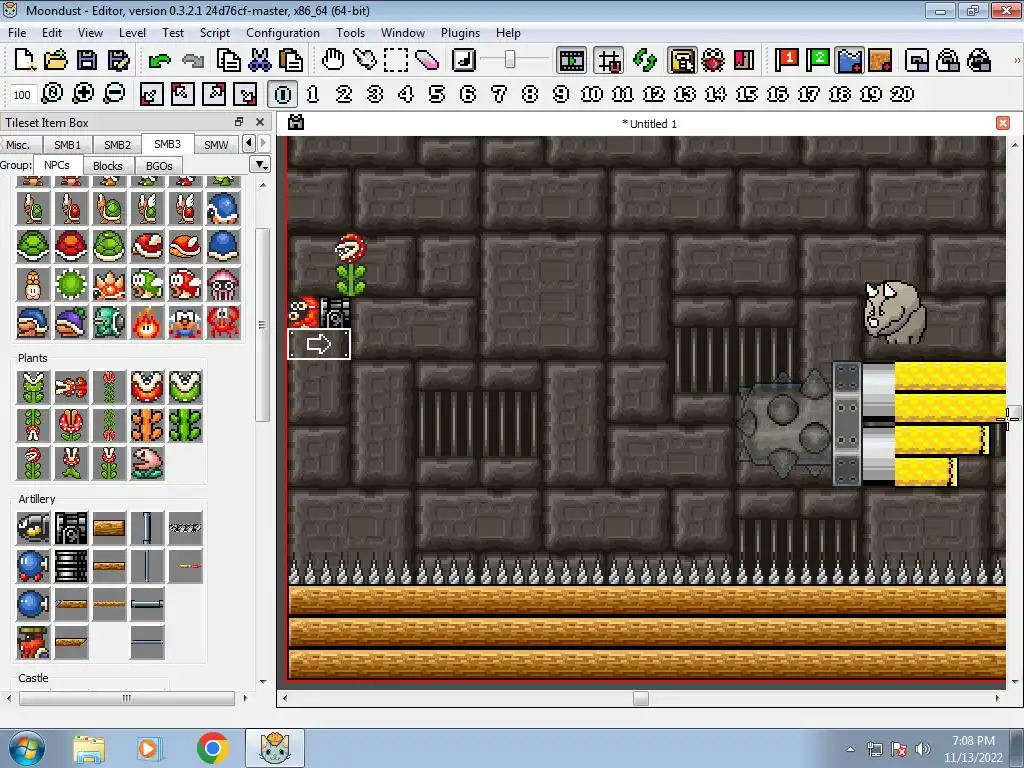Choose the rectangular selection tool
1024x768 pixels.
[396, 60]
